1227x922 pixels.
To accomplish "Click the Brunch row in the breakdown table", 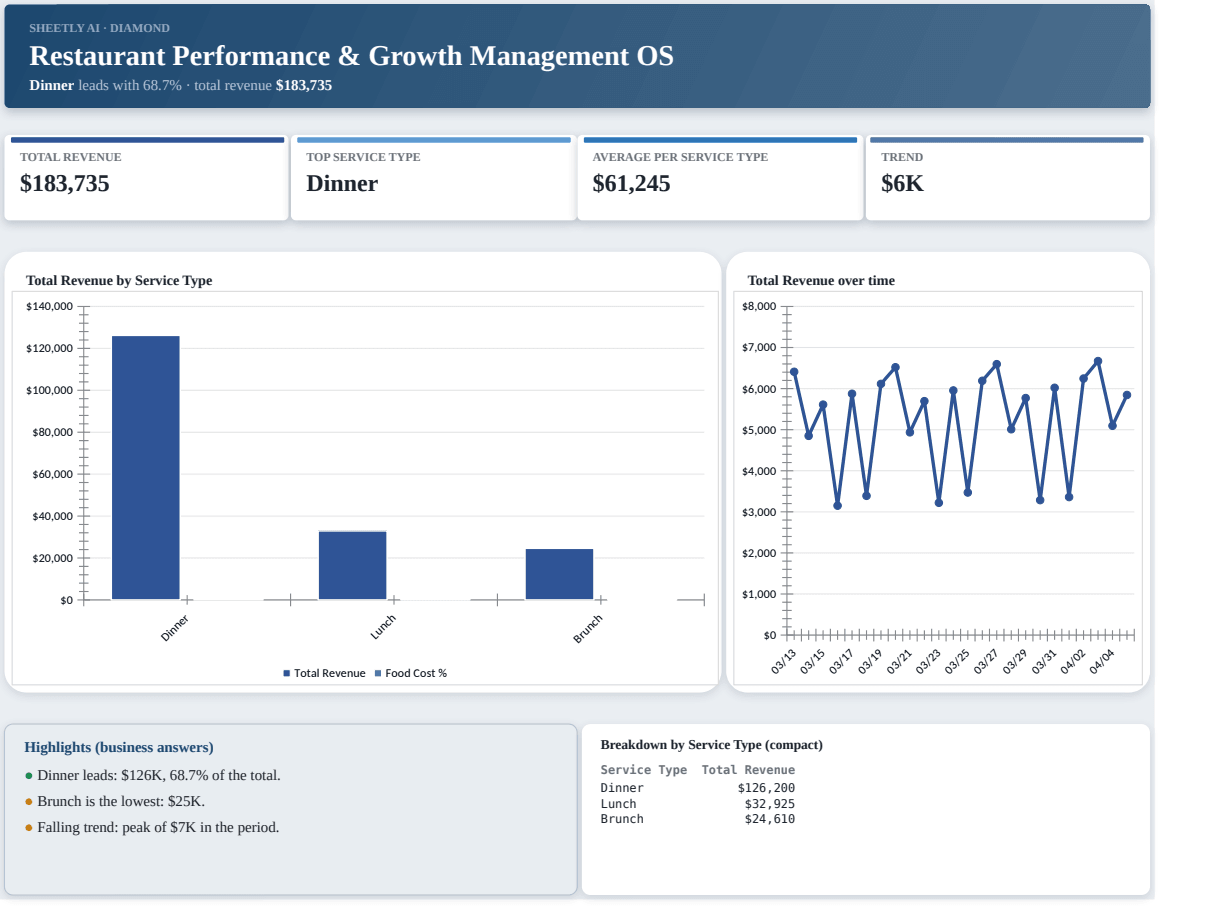I will point(698,819).
